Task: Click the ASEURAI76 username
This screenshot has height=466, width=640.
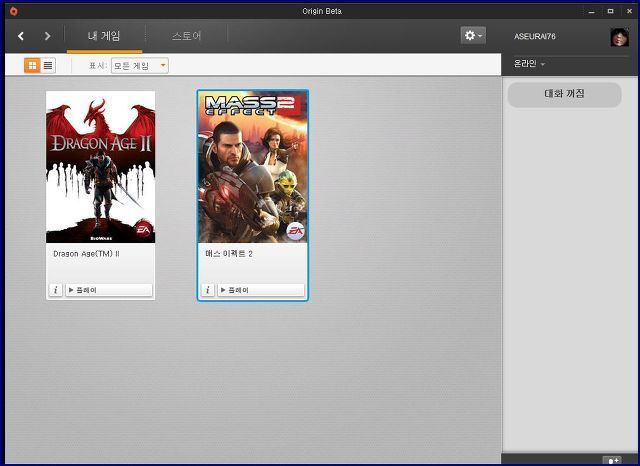Action: pyautogui.click(x=534, y=36)
